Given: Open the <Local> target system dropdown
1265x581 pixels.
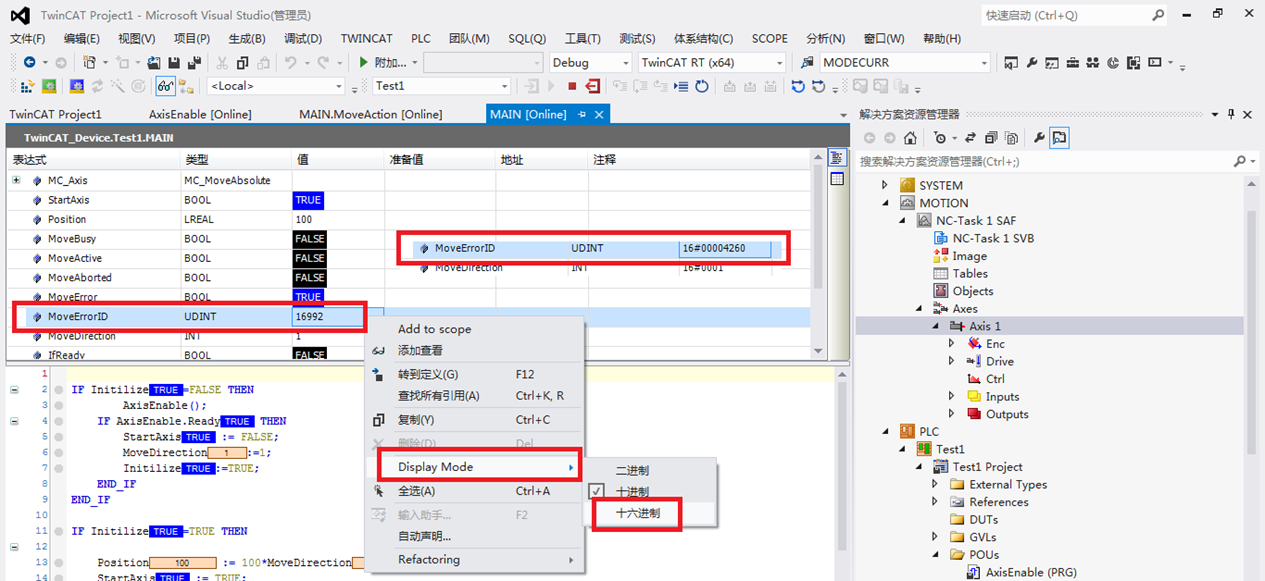Looking at the screenshot, I should (x=339, y=86).
